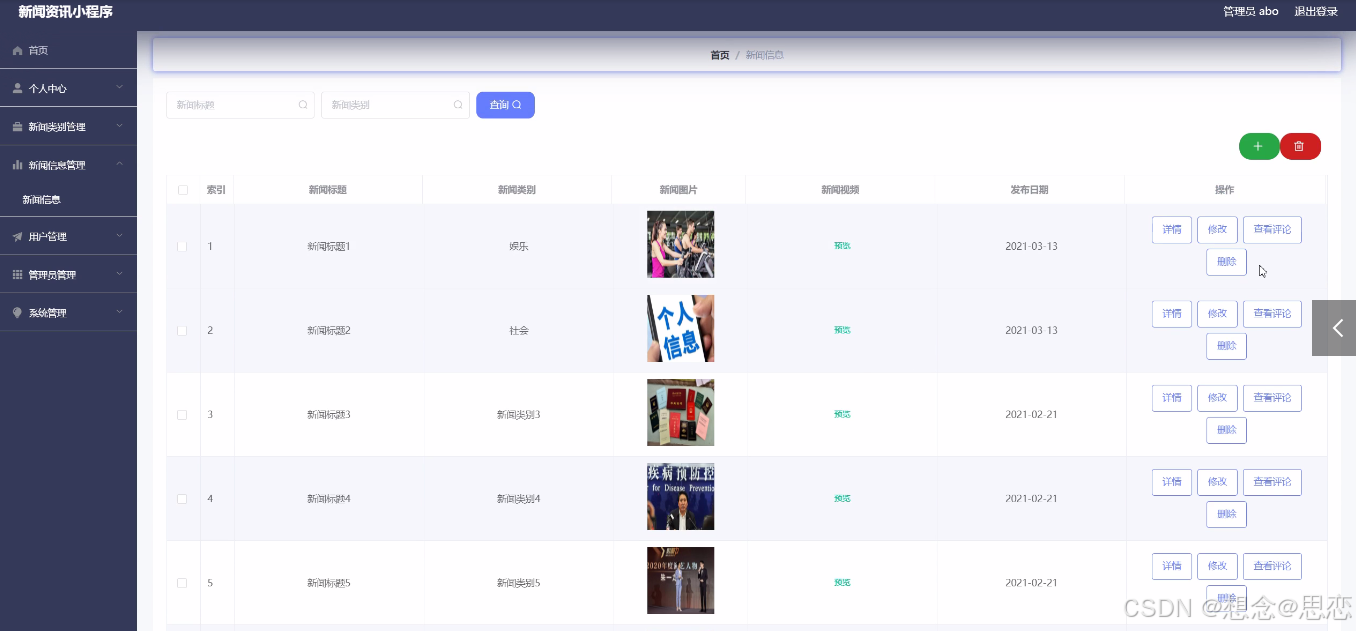
Task: Click 首页 in the breadcrumb bar
Action: (x=720, y=55)
